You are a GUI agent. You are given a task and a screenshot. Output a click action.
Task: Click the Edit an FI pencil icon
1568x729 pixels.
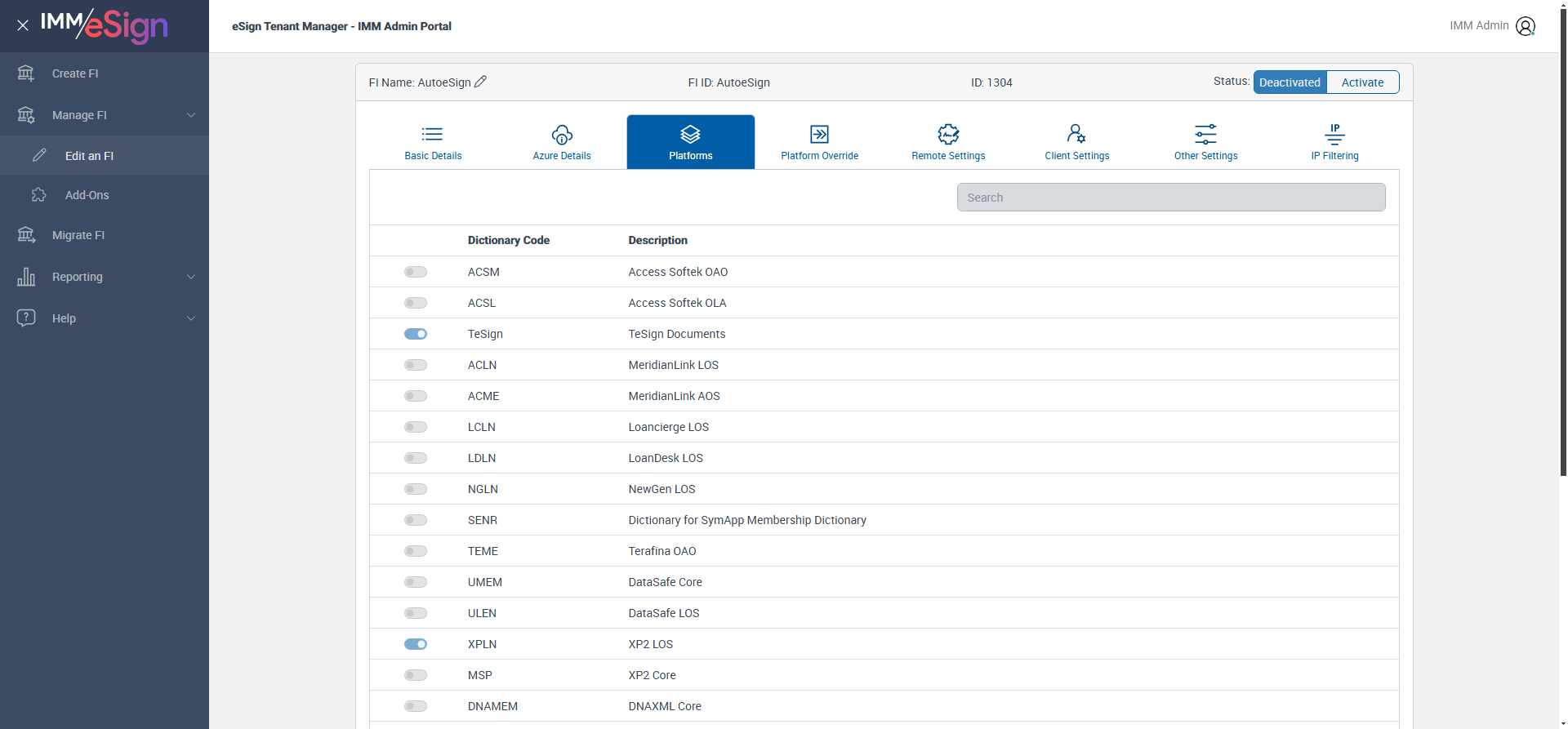[39, 155]
